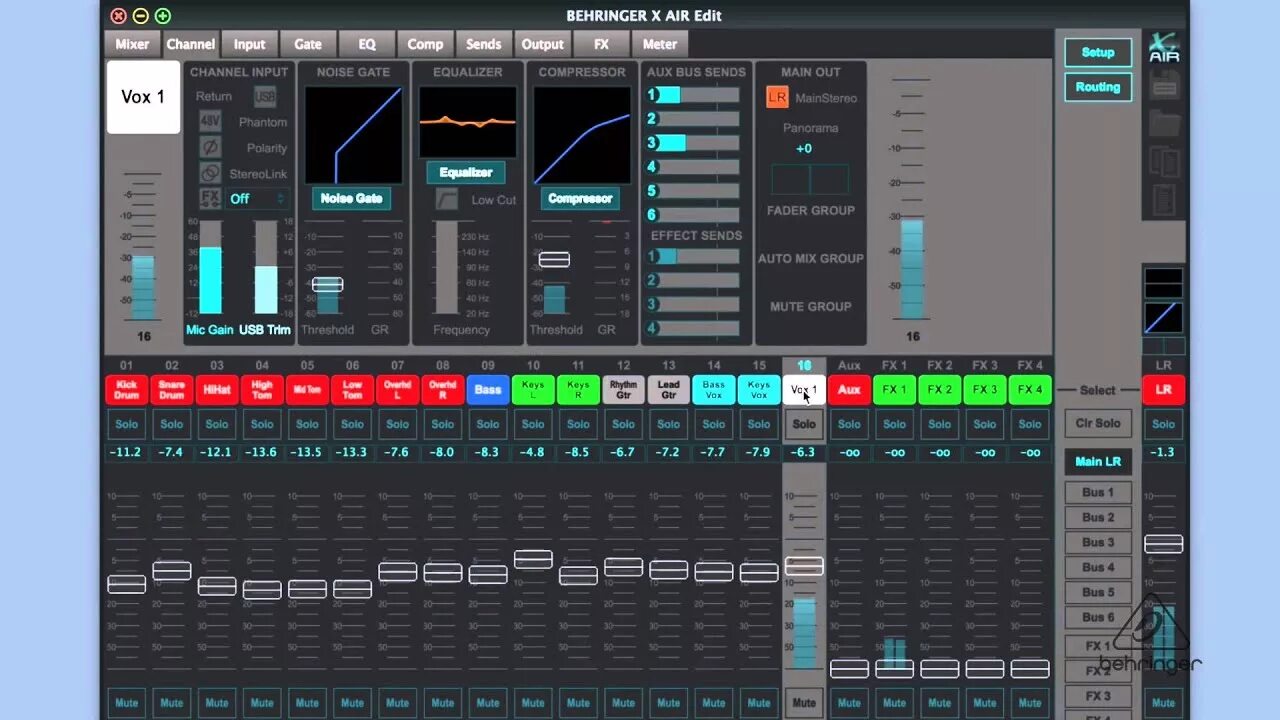Click the compressor Threshold fader
The width and height of the screenshot is (1280, 720).
554,260
